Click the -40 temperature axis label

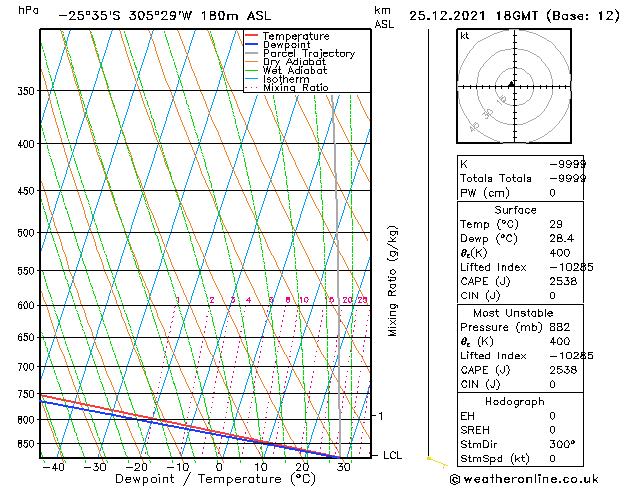coord(53,467)
